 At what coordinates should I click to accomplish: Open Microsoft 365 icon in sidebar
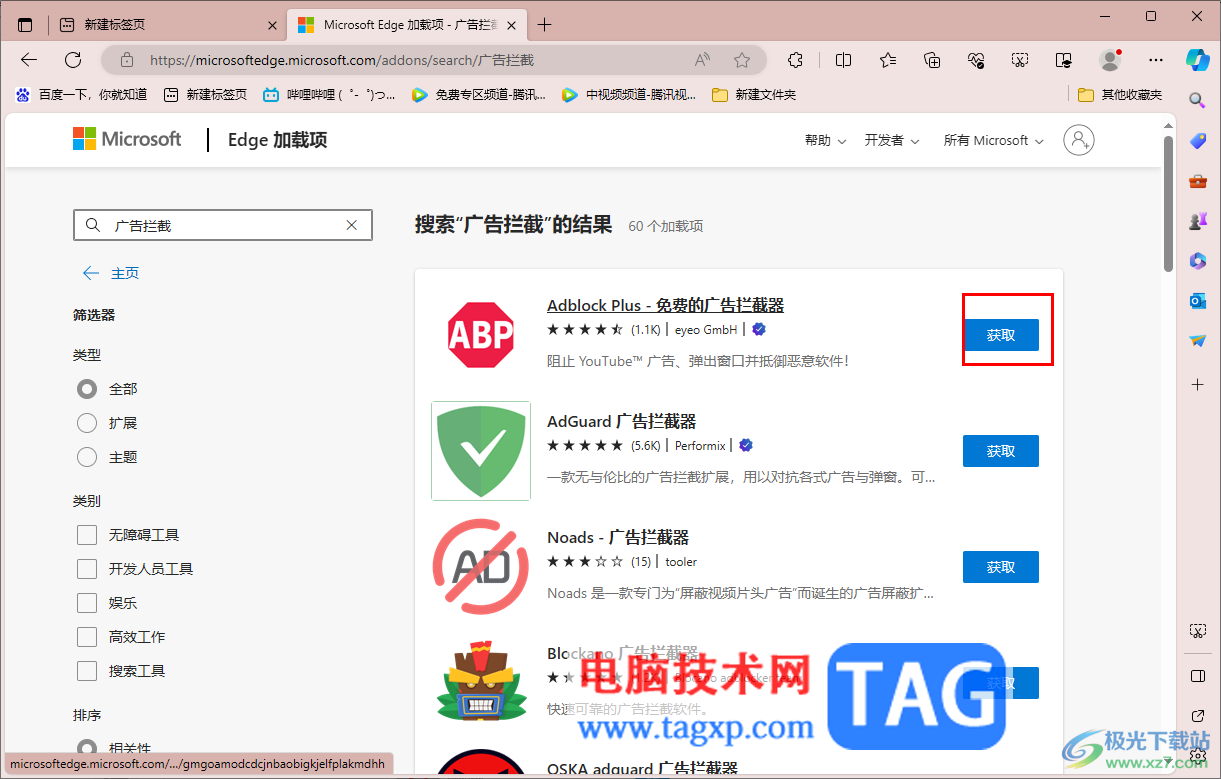click(x=1197, y=261)
